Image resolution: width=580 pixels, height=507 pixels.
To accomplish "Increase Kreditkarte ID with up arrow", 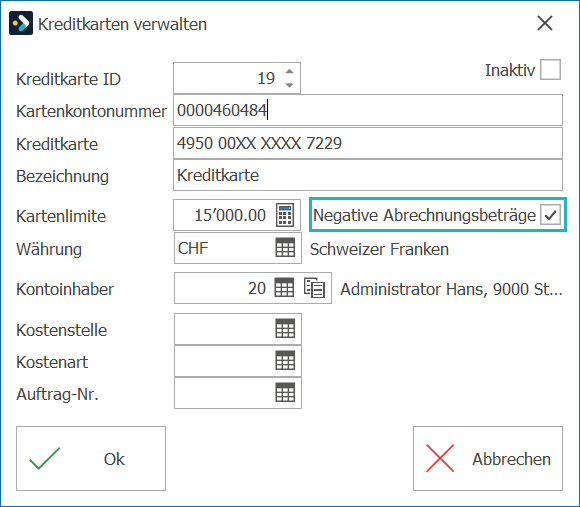I will click(290, 72).
